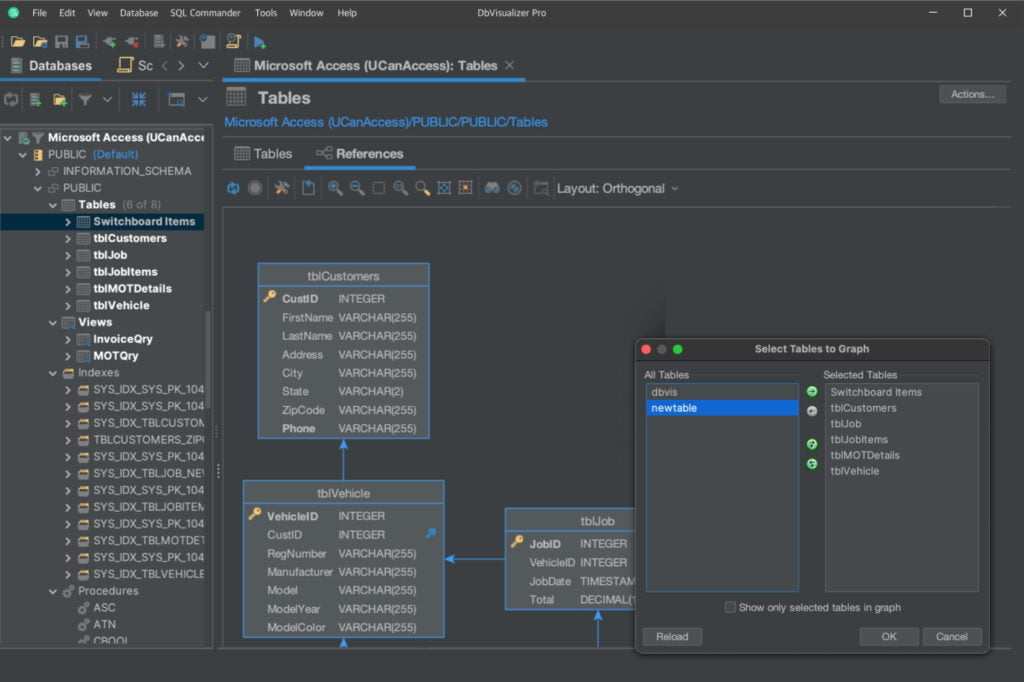Image resolution: width=1024 pixels, height=682 pixels.
Task: Expand the InvoiceQry view node
Action: point(67,339)
